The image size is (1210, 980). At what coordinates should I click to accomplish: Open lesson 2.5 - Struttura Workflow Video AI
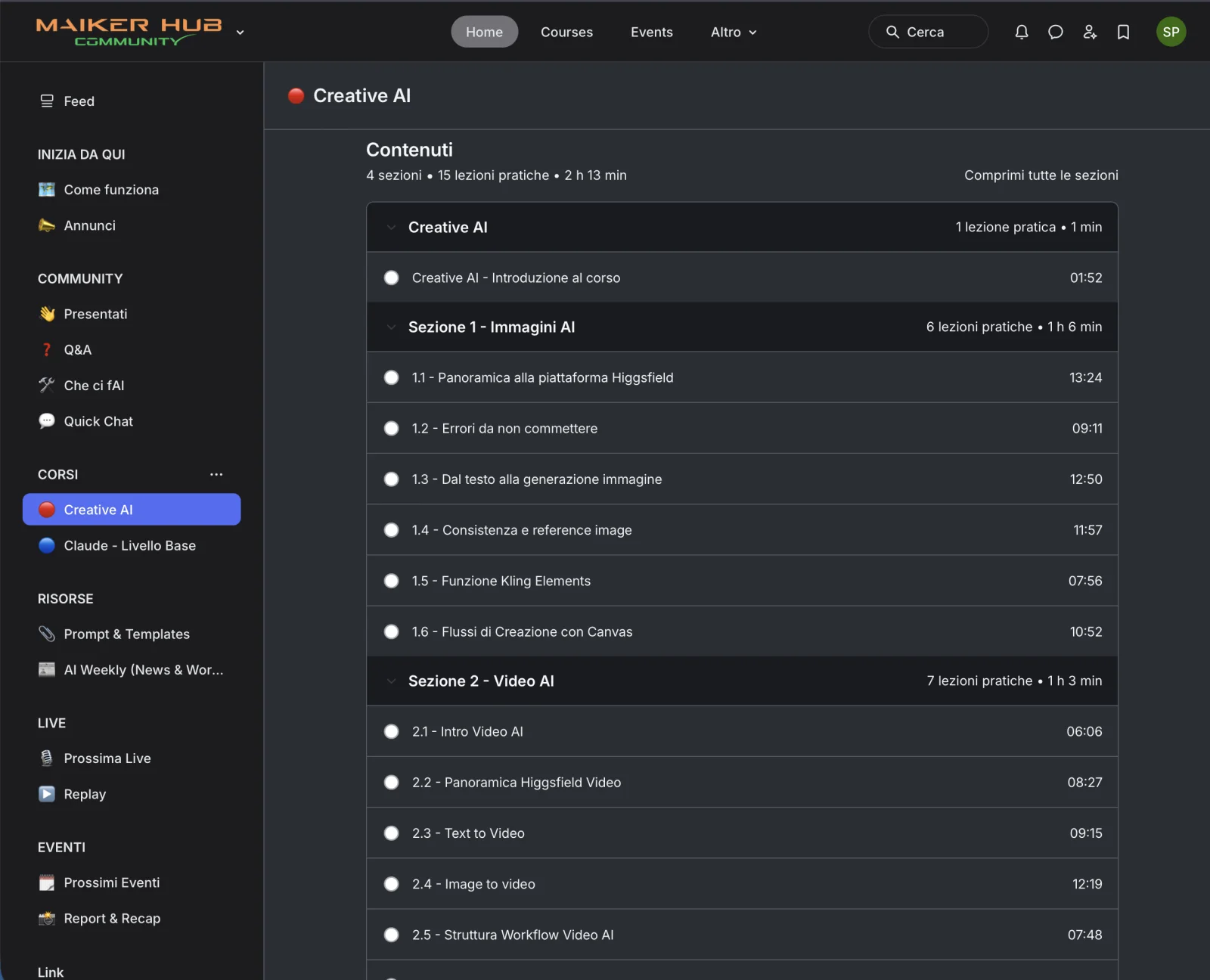coord(742,935)
